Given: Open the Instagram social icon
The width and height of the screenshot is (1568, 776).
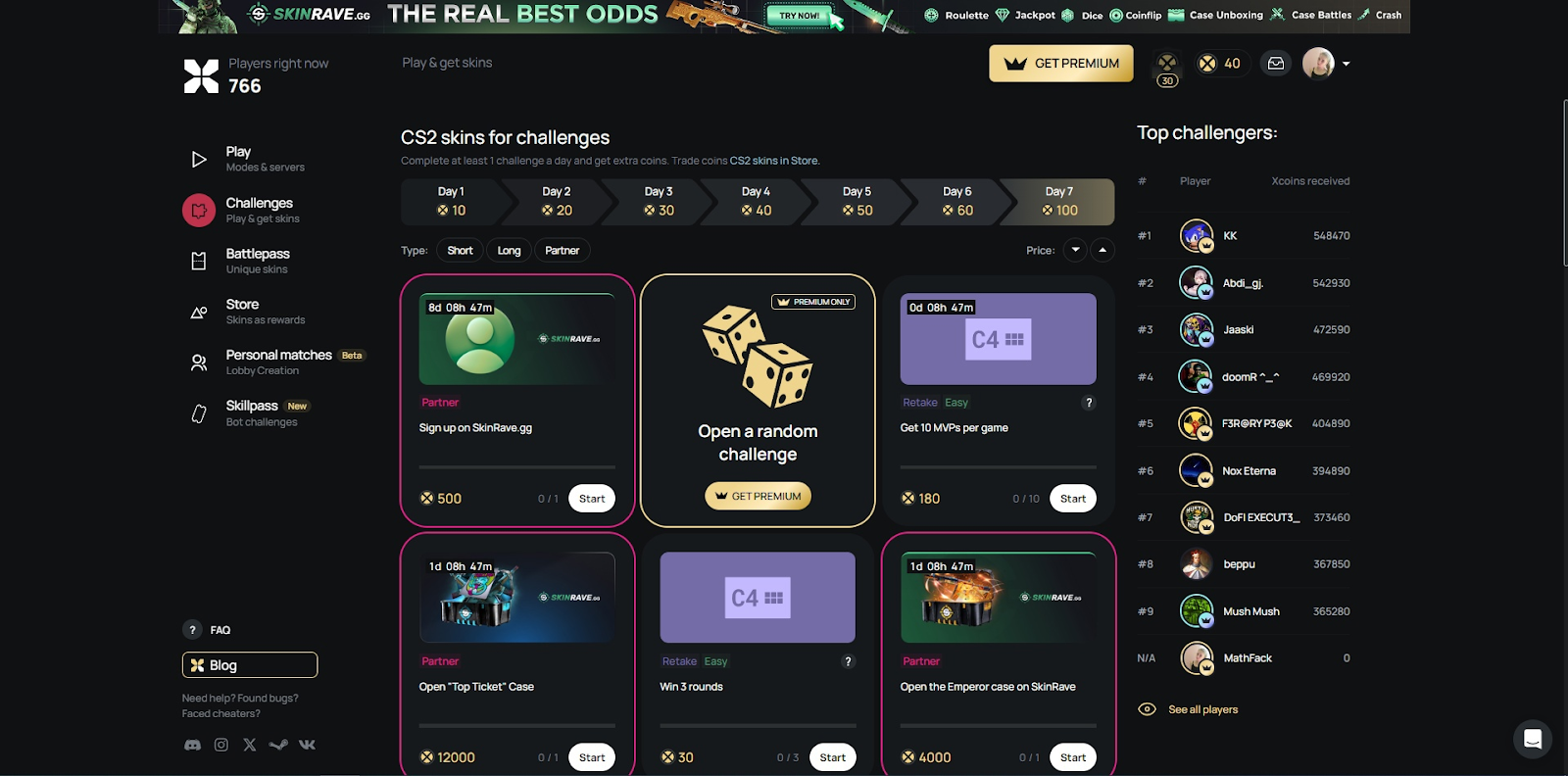Looking at the screenshot, I should click(221, 745).
